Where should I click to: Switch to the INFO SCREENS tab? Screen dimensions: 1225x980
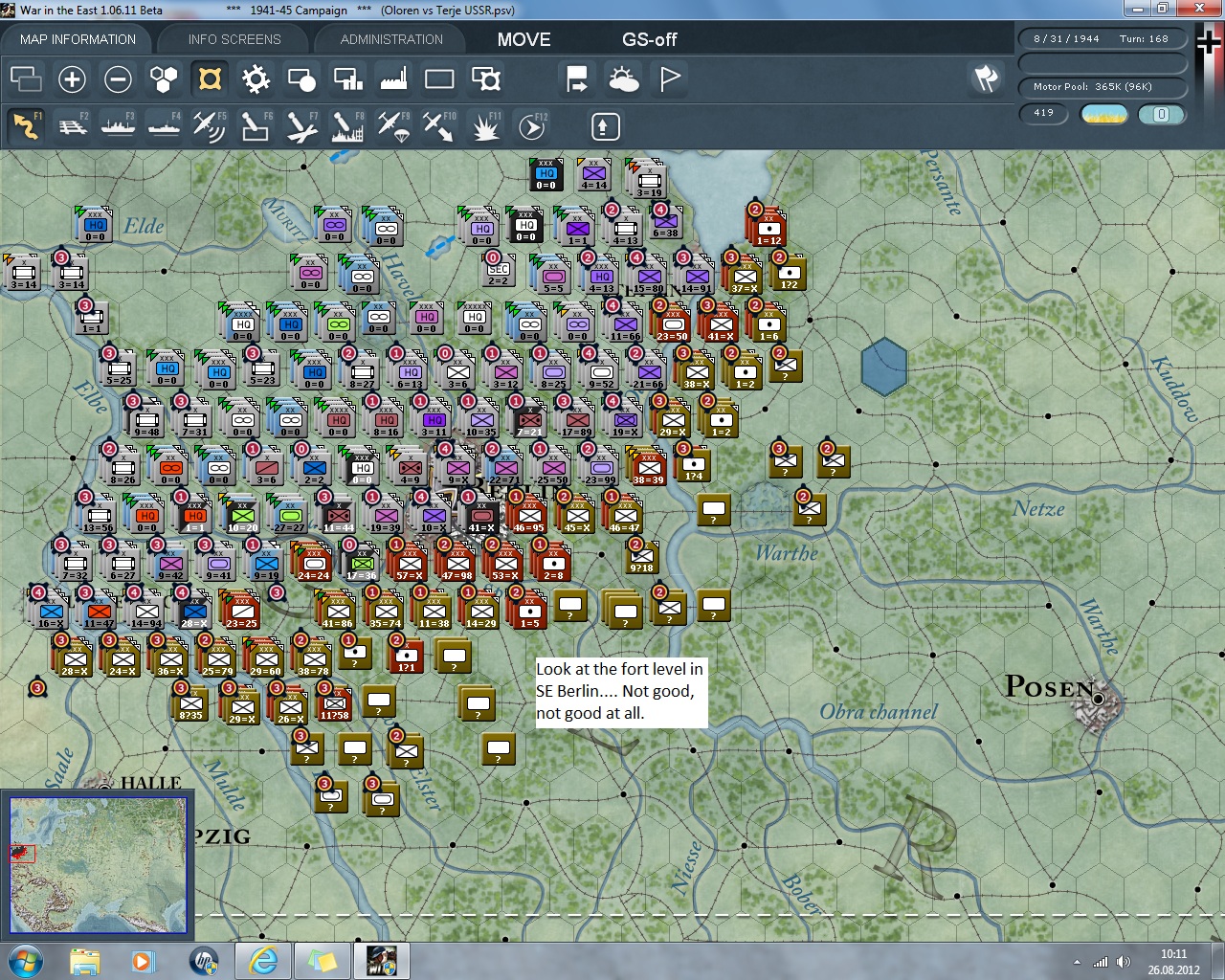coord(234,39)
